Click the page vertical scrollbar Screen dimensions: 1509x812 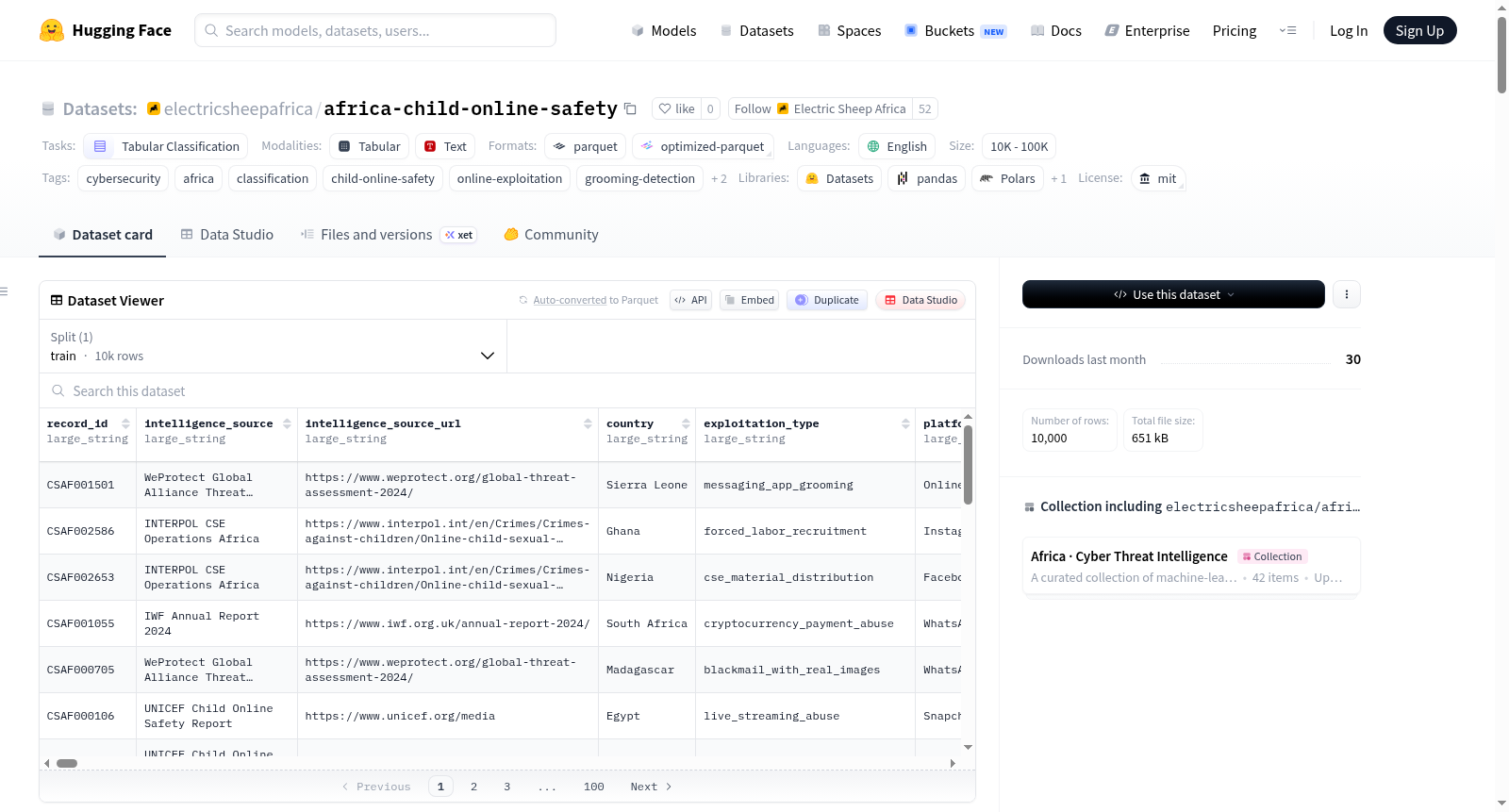1501,55
